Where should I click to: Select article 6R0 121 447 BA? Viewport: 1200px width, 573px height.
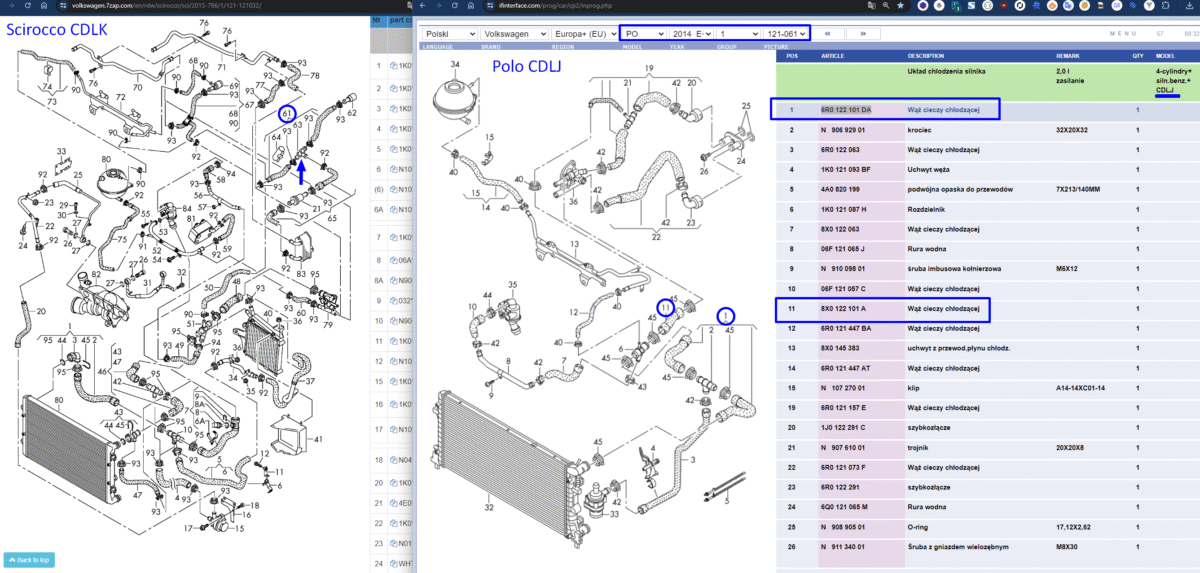(x=845, y=327)
